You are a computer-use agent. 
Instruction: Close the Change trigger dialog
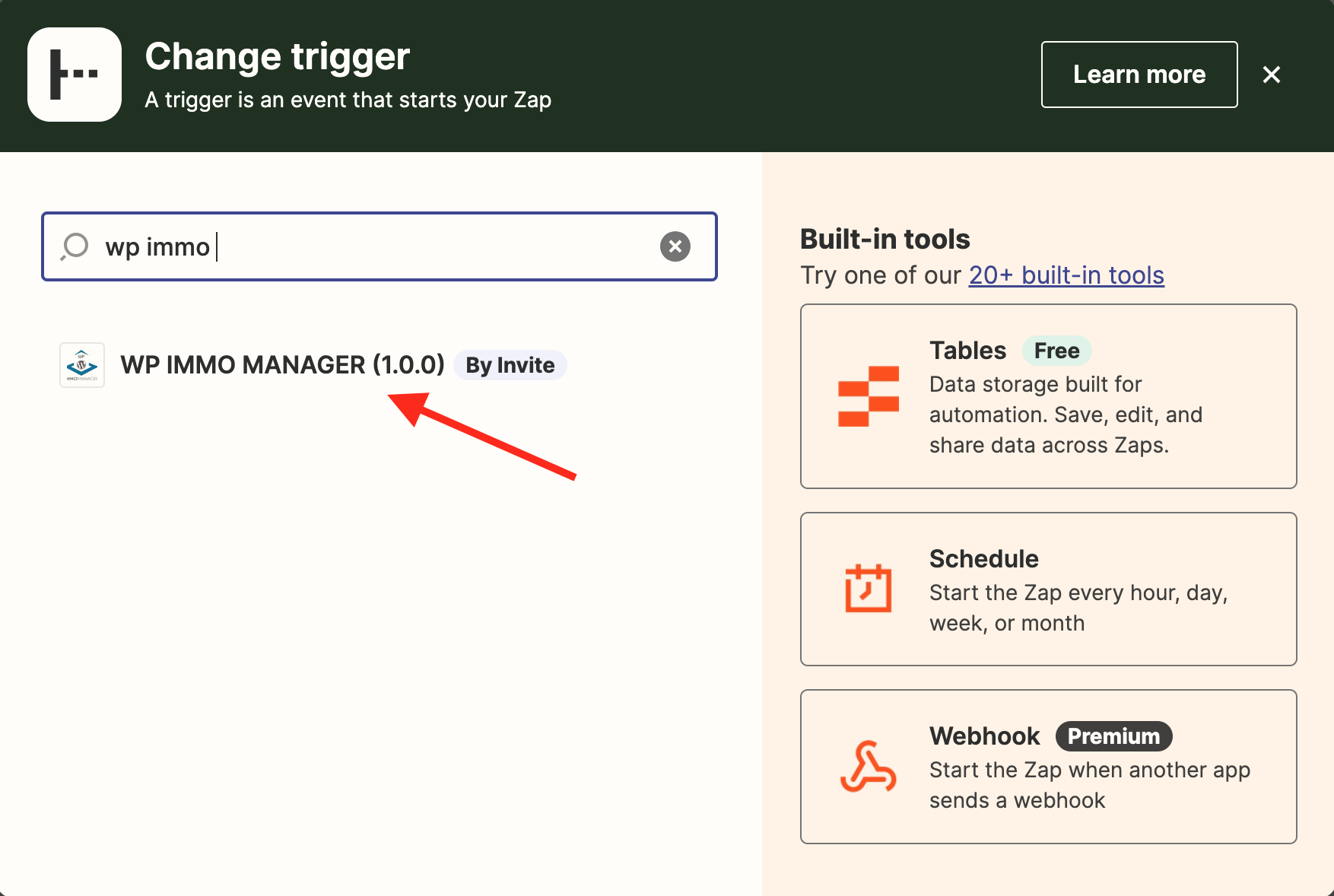1271,75
